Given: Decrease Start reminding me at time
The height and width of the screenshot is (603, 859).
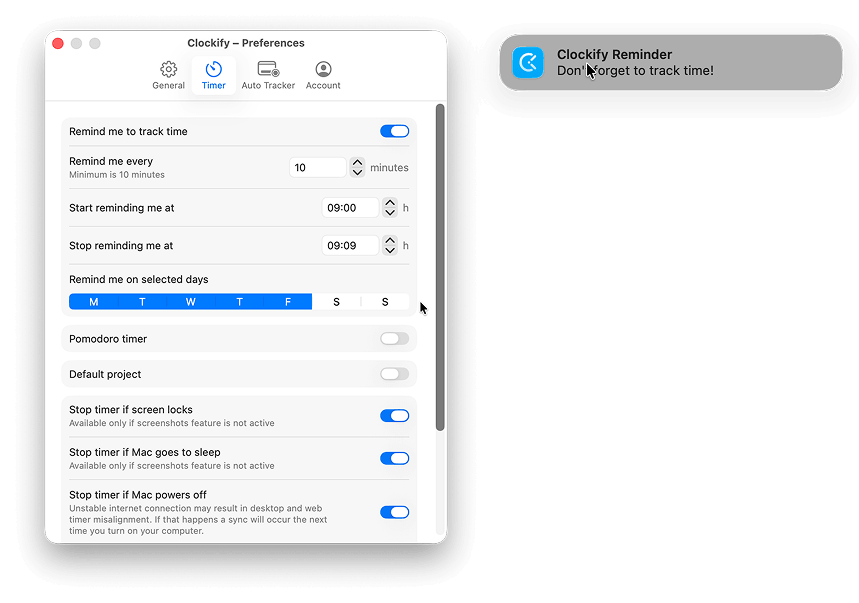Looking at the screenshot, I should (x=390, y=213).
